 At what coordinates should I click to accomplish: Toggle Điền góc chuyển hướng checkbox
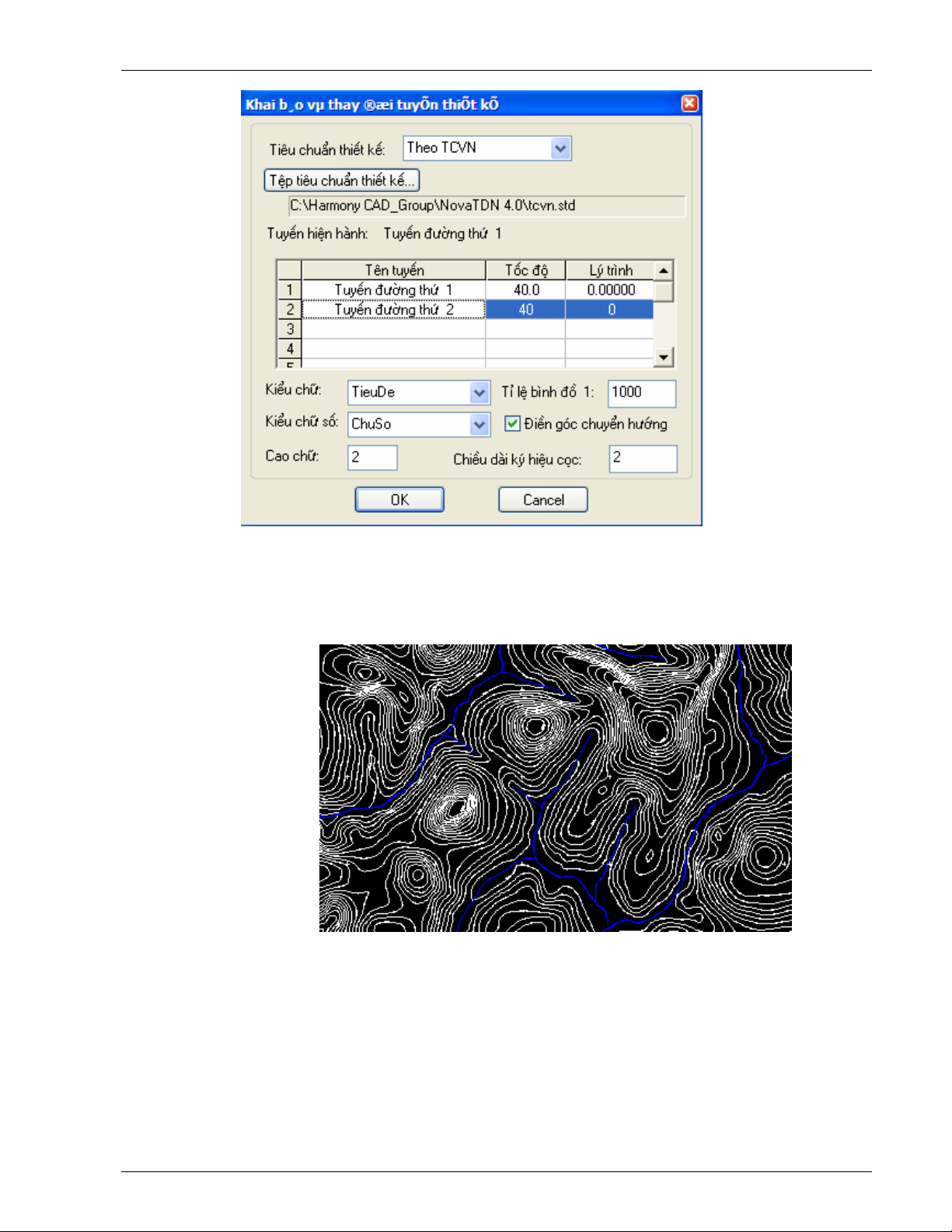click(512, 424)
